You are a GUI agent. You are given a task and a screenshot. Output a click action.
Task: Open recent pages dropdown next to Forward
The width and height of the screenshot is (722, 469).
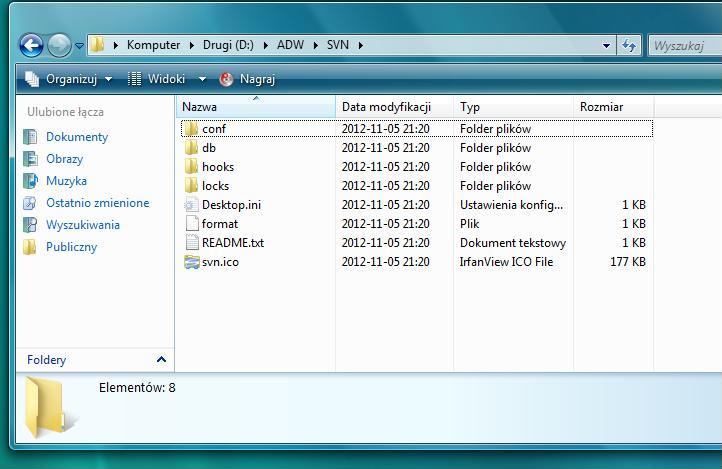(x=80, y=46)
